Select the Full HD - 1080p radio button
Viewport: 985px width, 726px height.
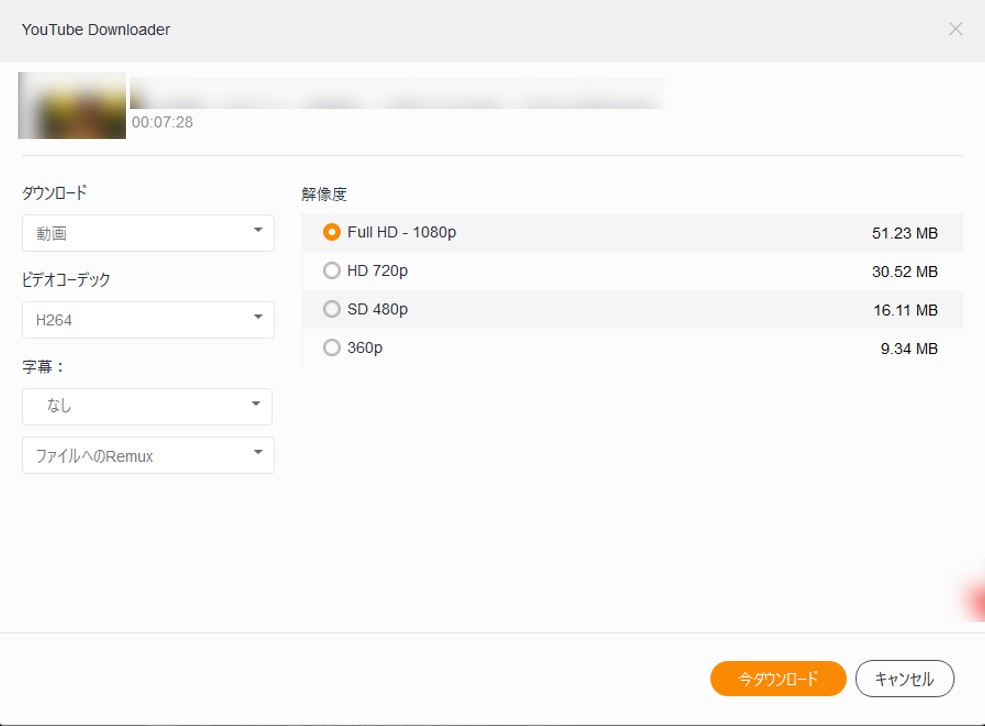pyautogui.click(x=332, y=232)
